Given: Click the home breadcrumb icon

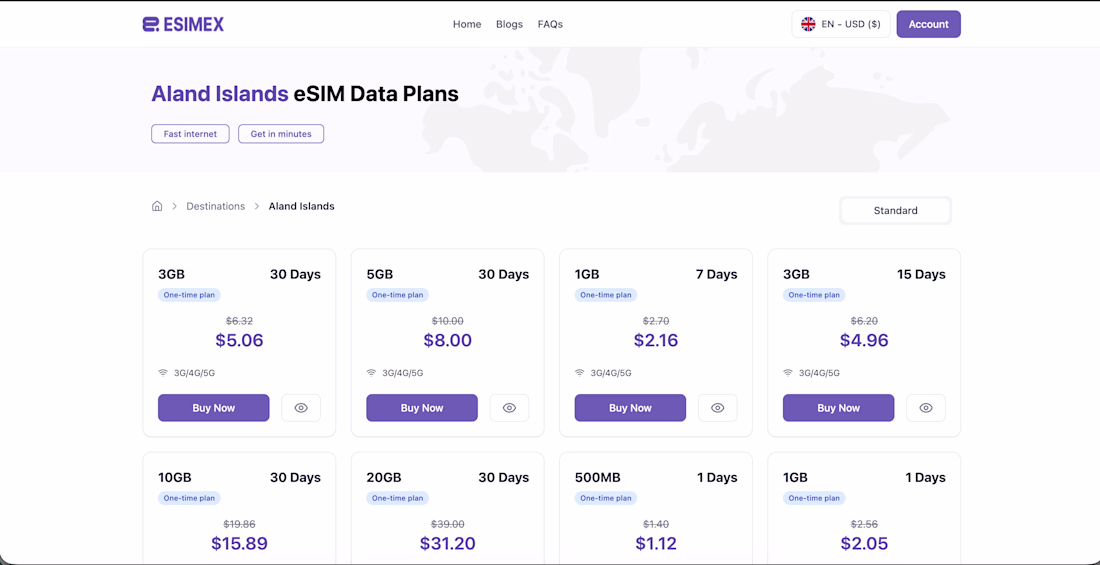Looking at the screenshot, I should tap(157, 206).
